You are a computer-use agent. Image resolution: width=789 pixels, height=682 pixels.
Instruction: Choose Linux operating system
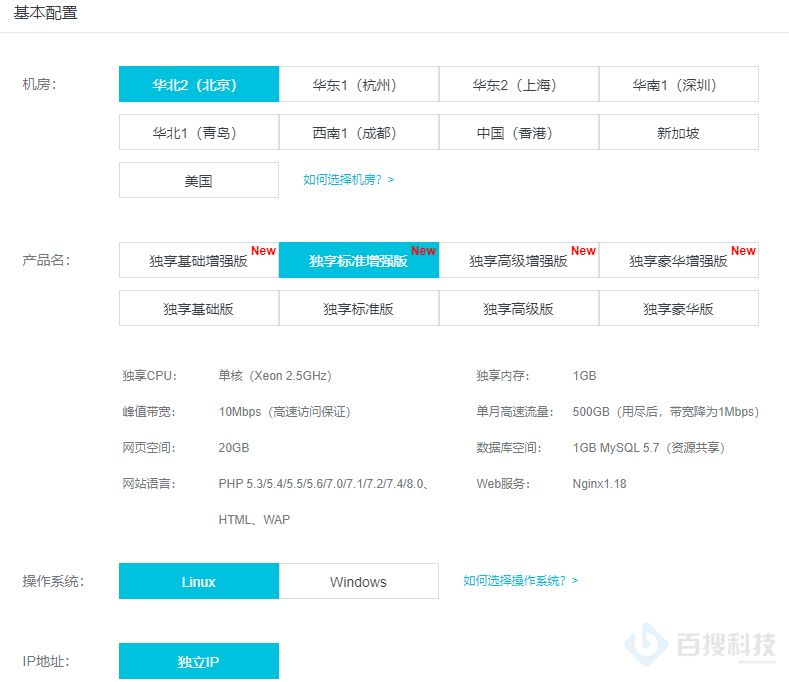[x=199, y=581]
